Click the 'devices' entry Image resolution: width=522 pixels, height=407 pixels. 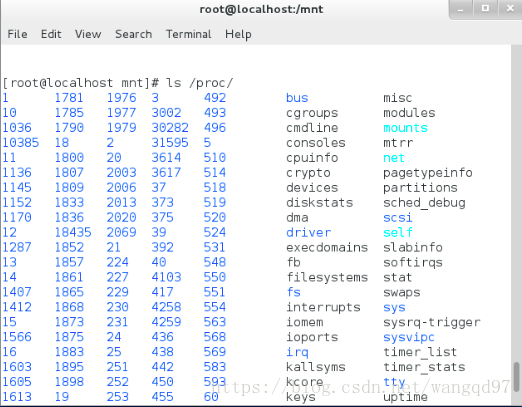(312, 188)
